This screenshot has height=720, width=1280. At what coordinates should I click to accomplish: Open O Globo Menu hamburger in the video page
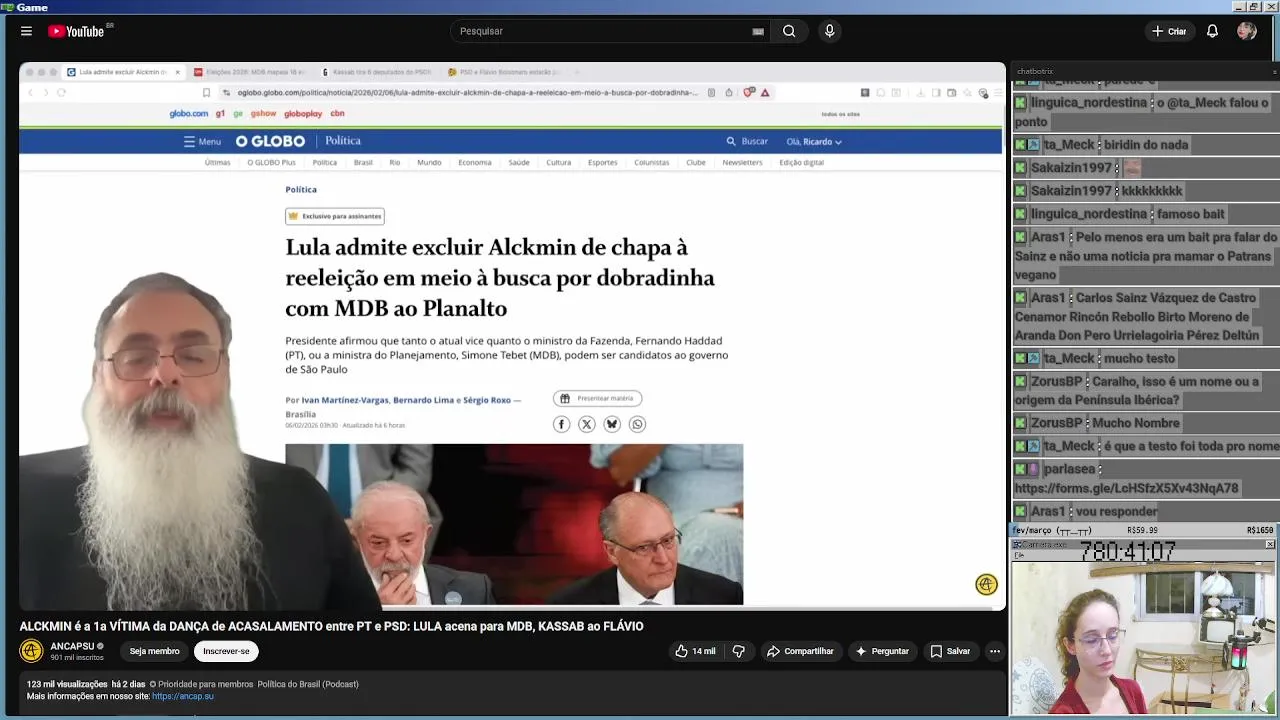202,141
